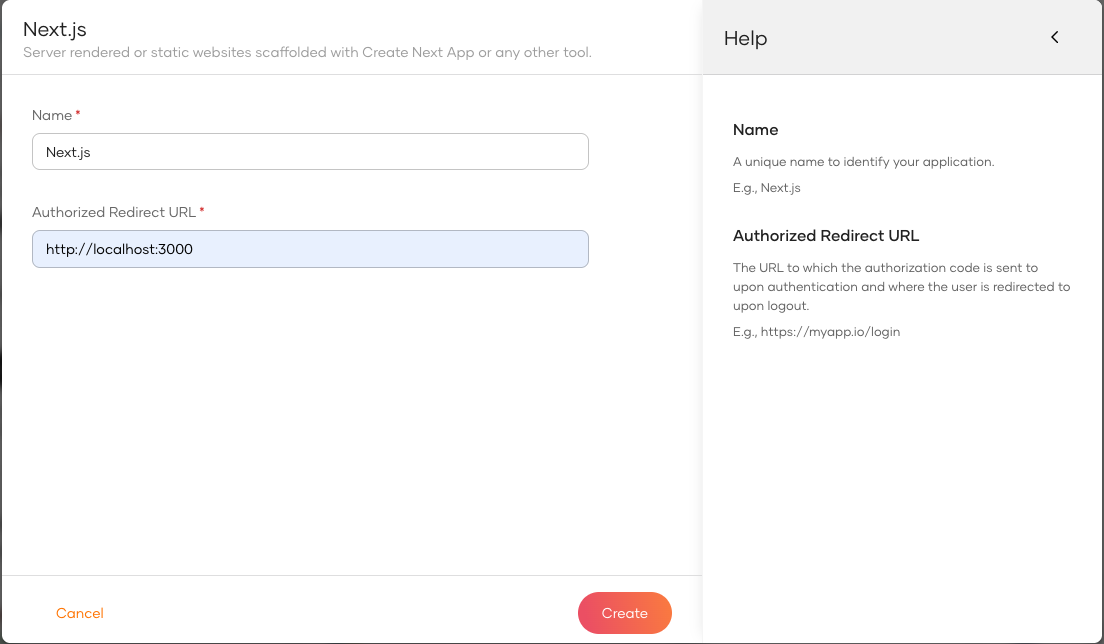
Task: Click the 'Name' label above the first field
Action: [52, 115]
